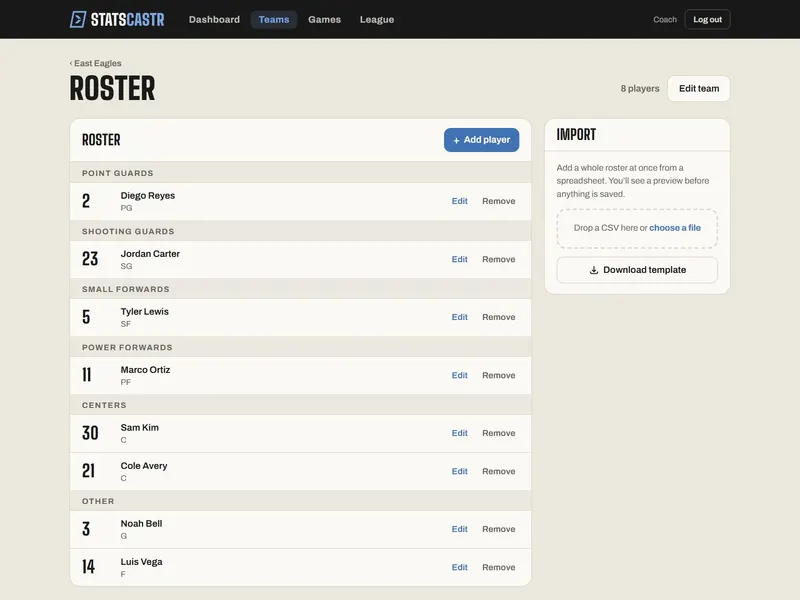The width and height of the screenshot is (800, 600).
Task: Remove Sam Kim from roster
Action: point(498,433)
